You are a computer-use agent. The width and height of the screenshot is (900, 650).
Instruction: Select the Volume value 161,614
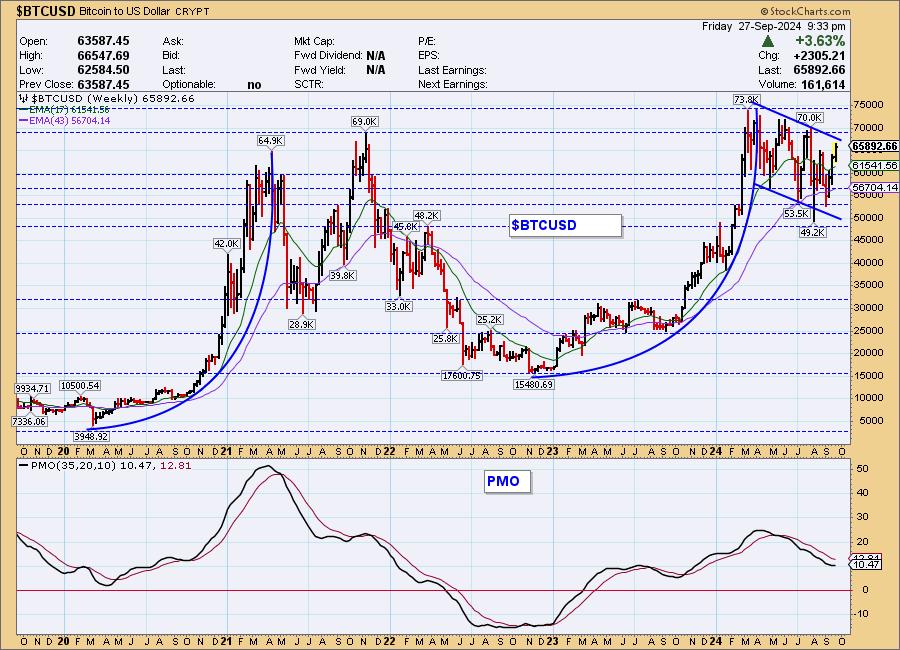click(x=821, y=84)
